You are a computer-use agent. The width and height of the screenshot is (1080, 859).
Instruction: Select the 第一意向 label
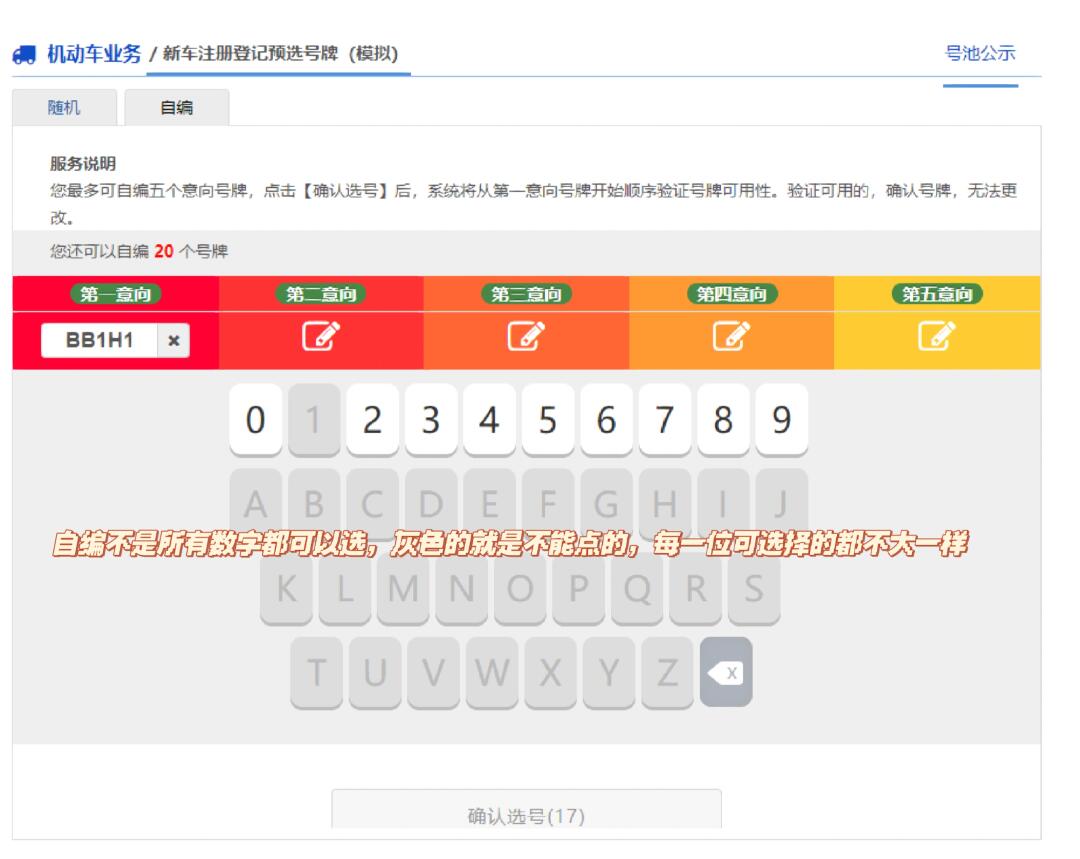point(116,294)
